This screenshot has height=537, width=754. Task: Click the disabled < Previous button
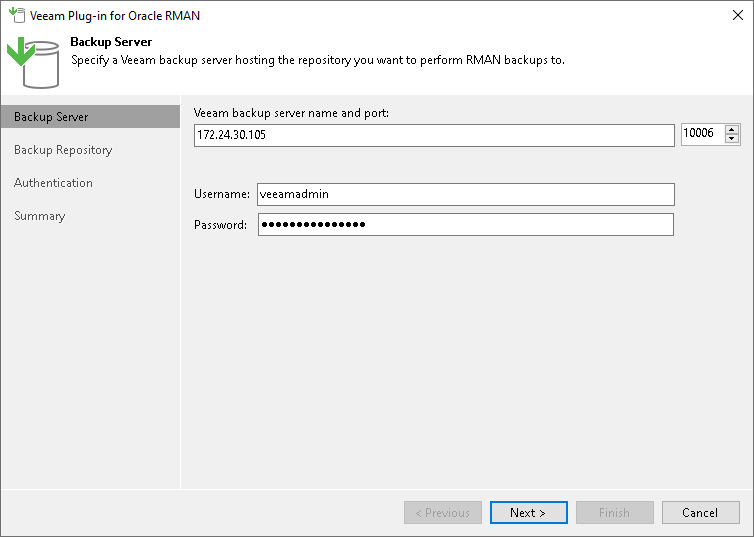point(443,512)
